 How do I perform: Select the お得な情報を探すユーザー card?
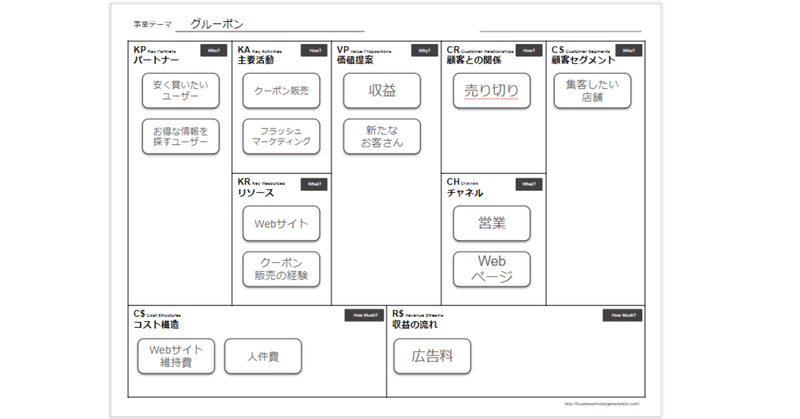tap(181, 137)
